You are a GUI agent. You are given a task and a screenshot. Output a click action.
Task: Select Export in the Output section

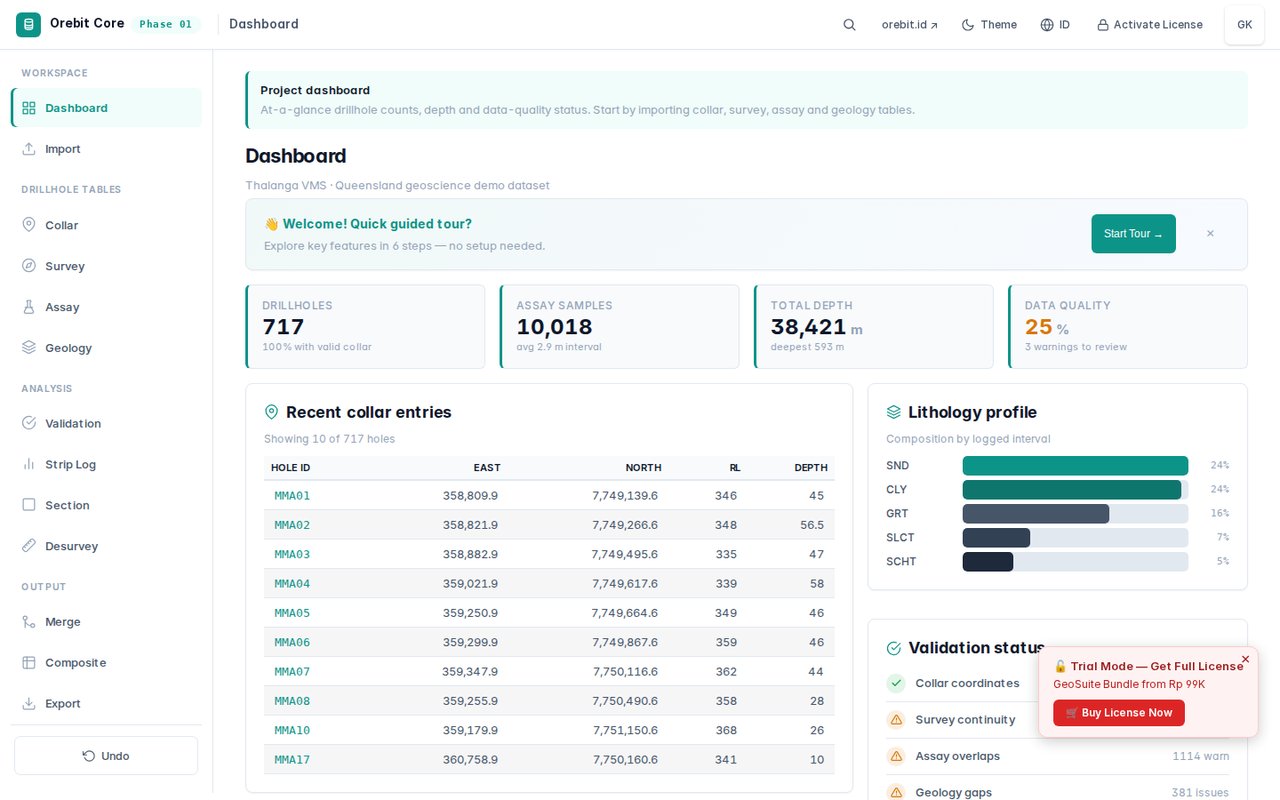(x=107, y=703)
